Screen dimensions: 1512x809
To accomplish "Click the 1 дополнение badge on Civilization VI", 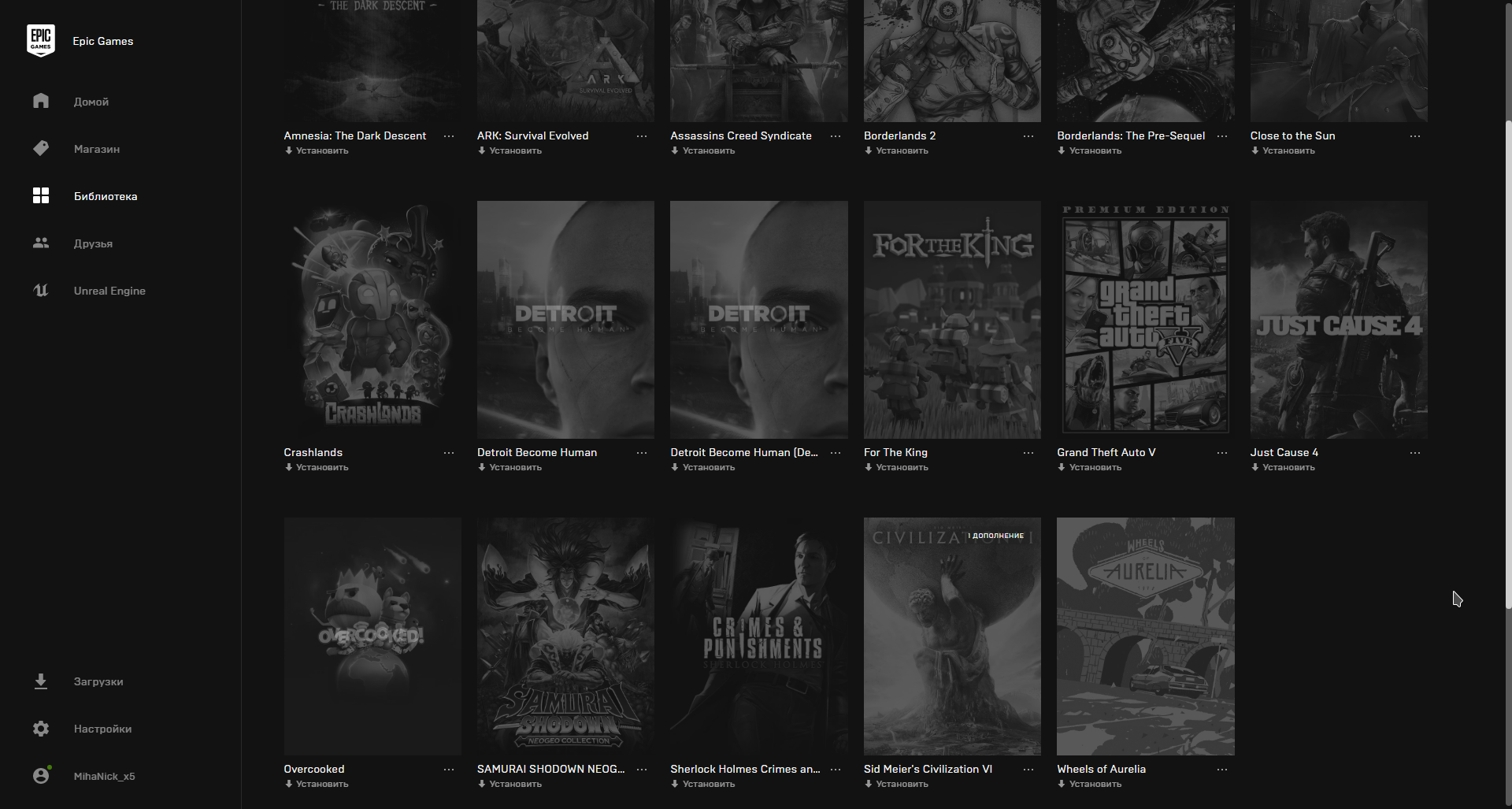I will [996, 536].
